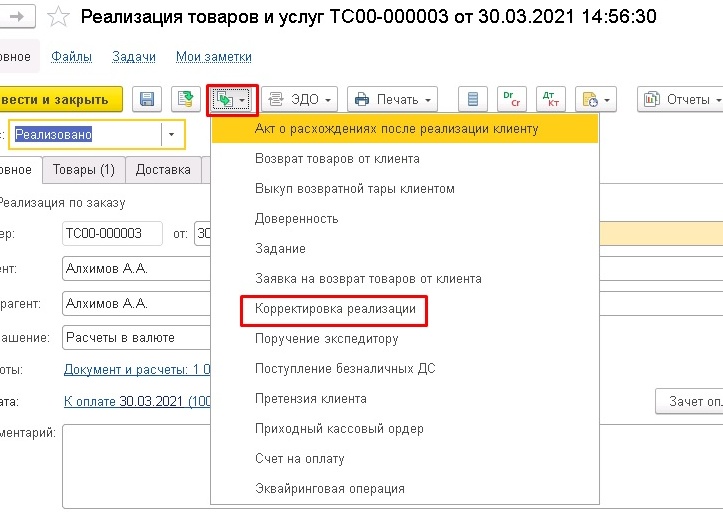Switch to the Доставка tab

163,170
